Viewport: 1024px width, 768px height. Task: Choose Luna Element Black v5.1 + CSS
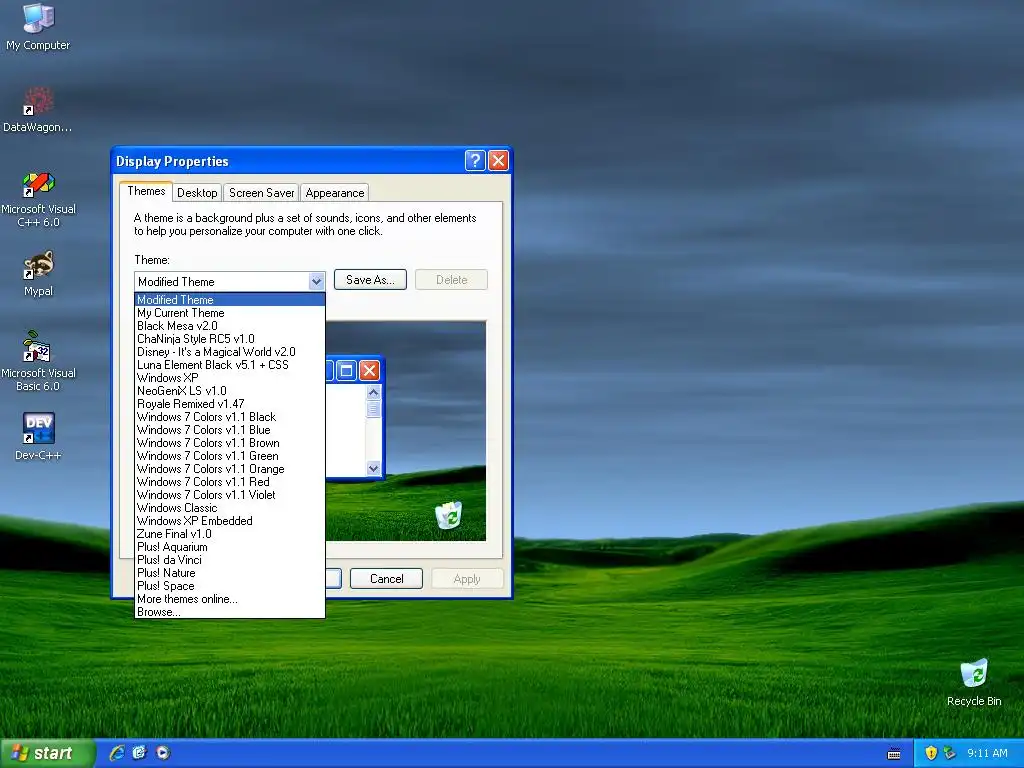(x=230, y=365)
